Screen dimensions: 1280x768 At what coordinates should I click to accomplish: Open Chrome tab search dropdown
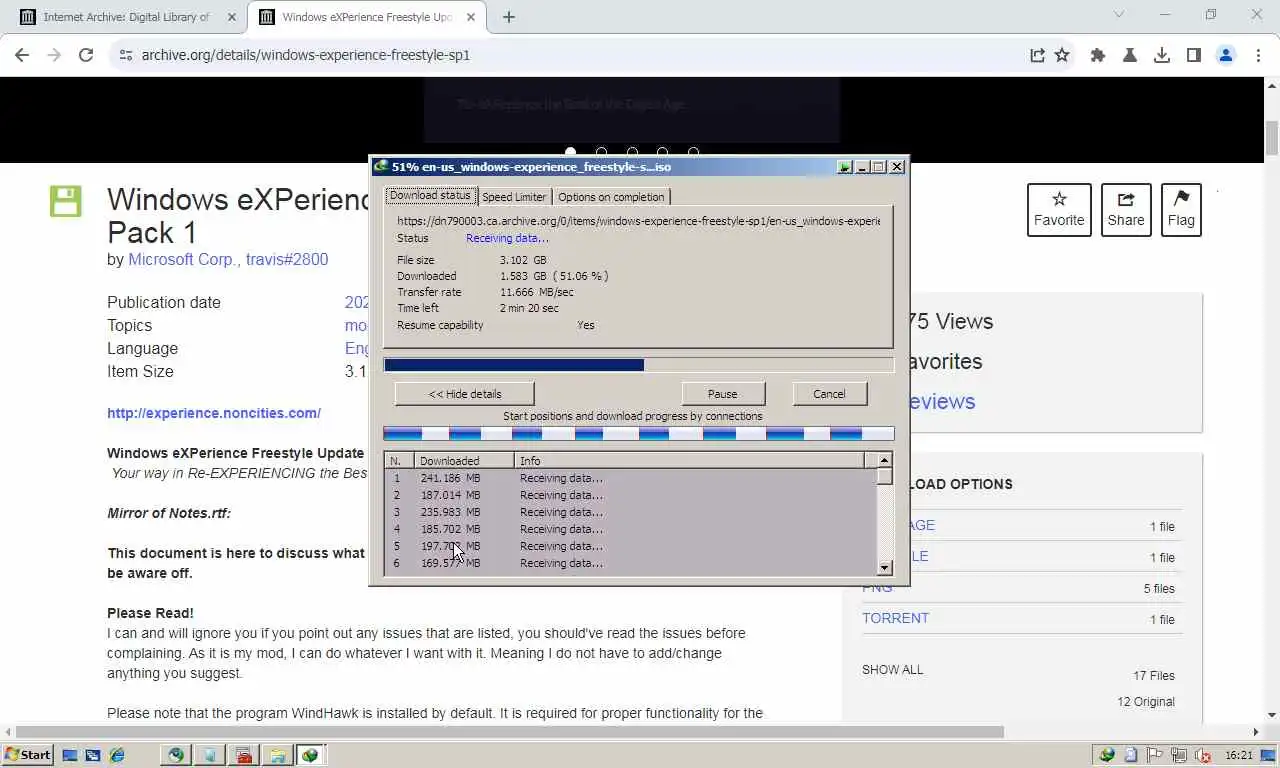tap(1119, 15)
